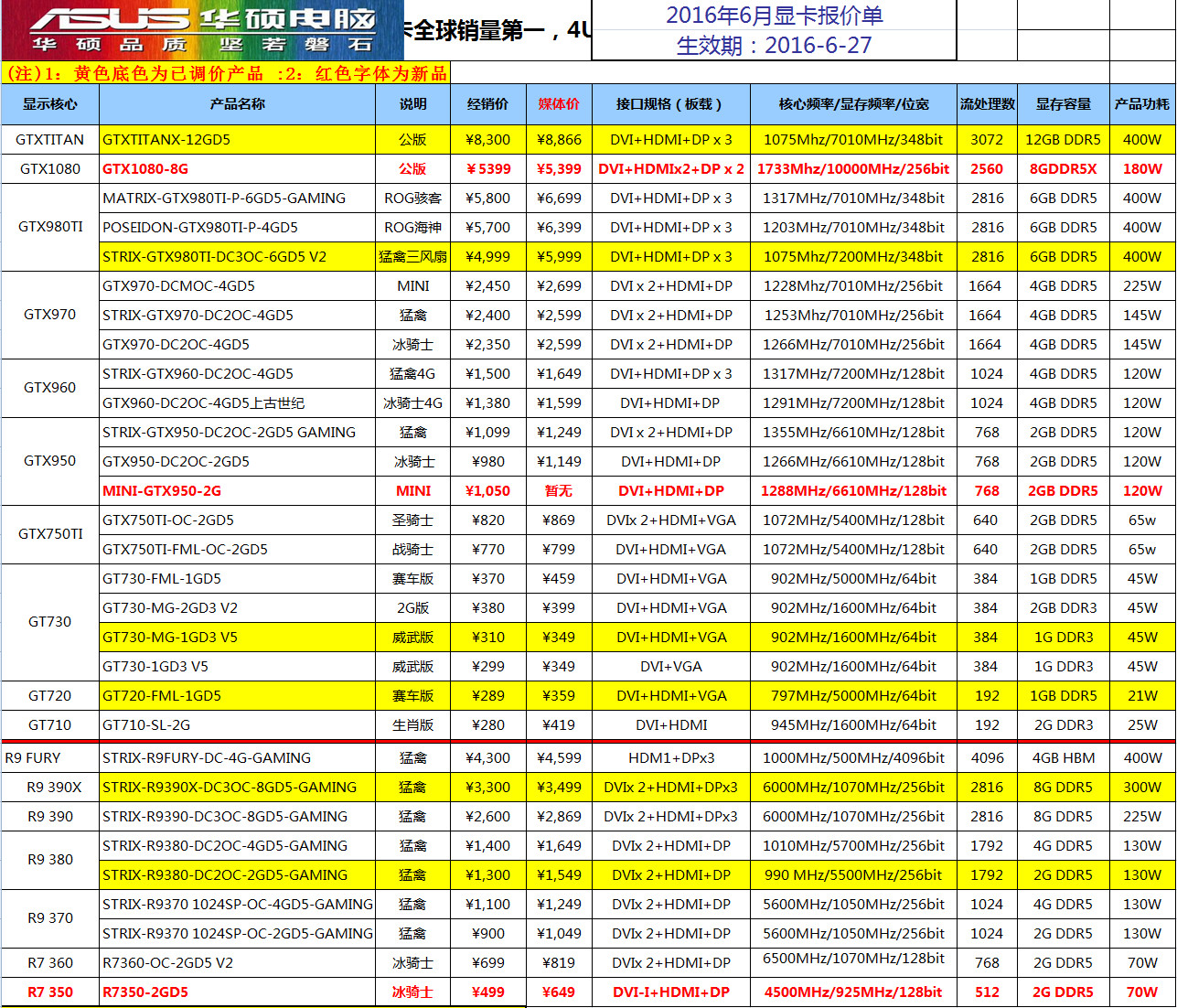Viewport: 1177px width, 1008px height.
Task: Select the 'GTX980TI' core cell
Action: pyautogui.click(x=50, y=227)
